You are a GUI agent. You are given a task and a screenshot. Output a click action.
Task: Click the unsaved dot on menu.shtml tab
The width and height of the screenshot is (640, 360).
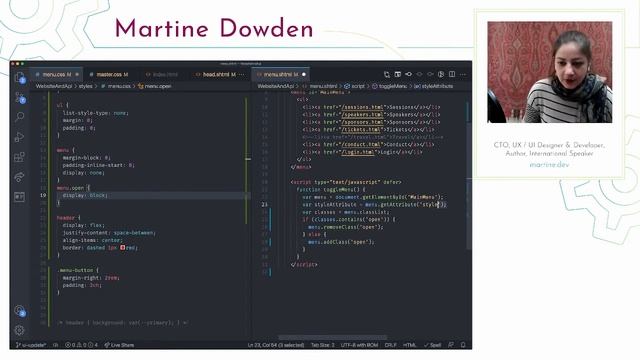tap(304, 74)
